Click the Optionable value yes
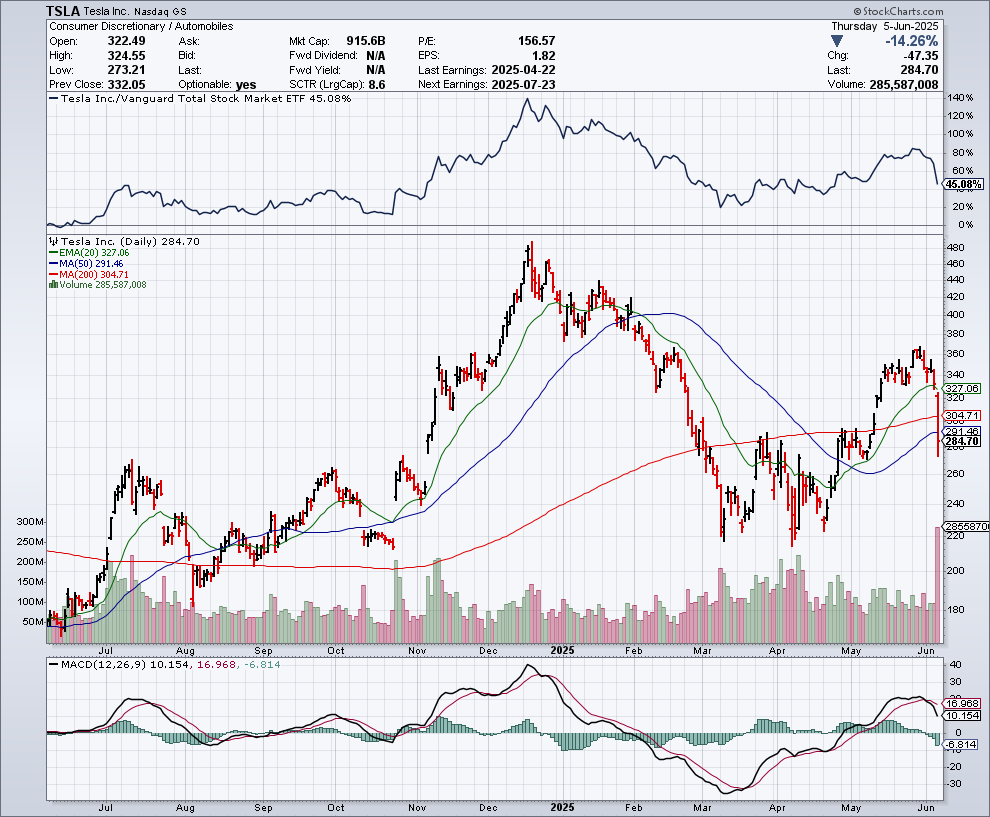Screen dimensions: 990x817 tap(246, 85)
